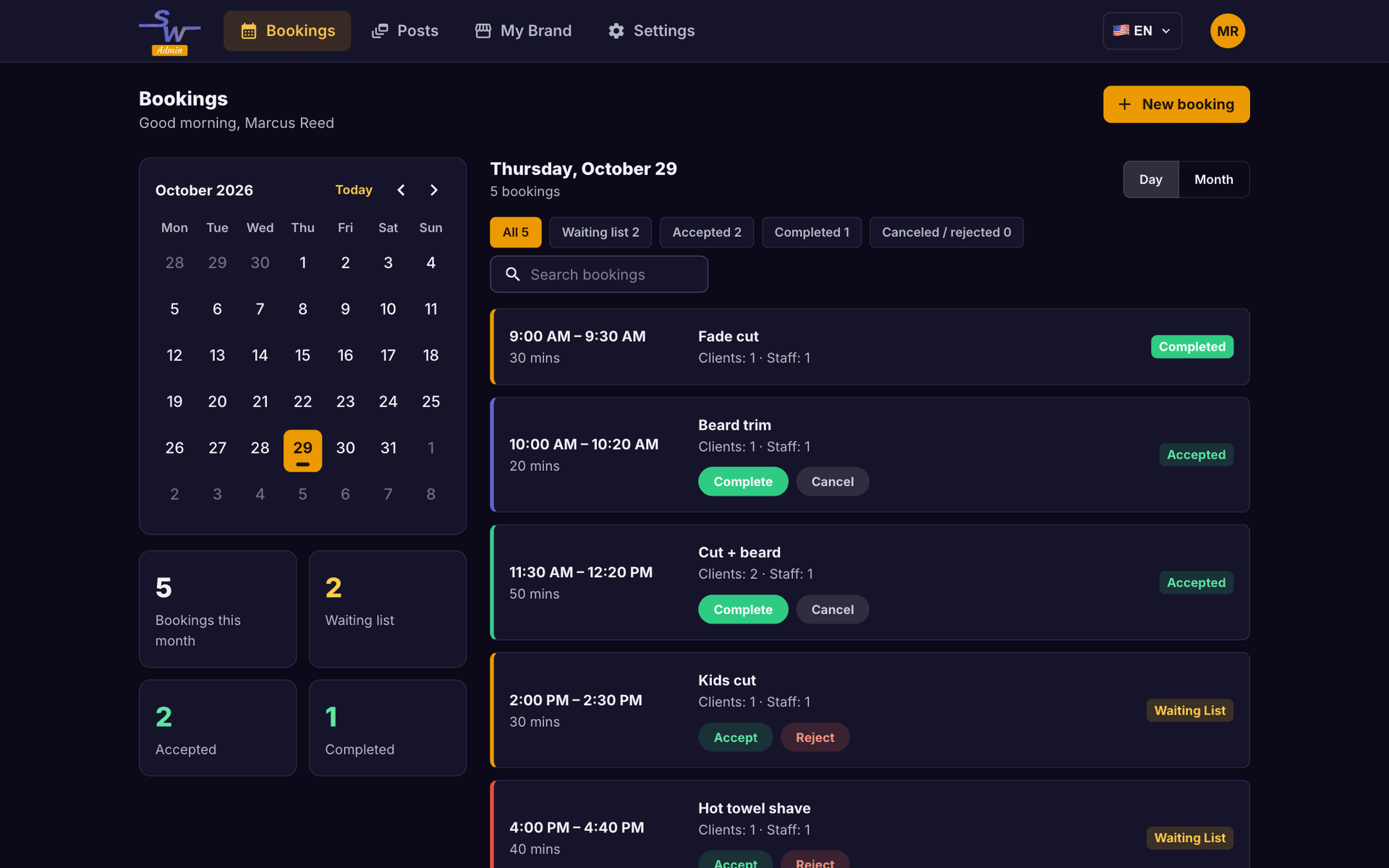Click the SW Admin logo
Screen dimensions: 1389x868
pos(169,32)
